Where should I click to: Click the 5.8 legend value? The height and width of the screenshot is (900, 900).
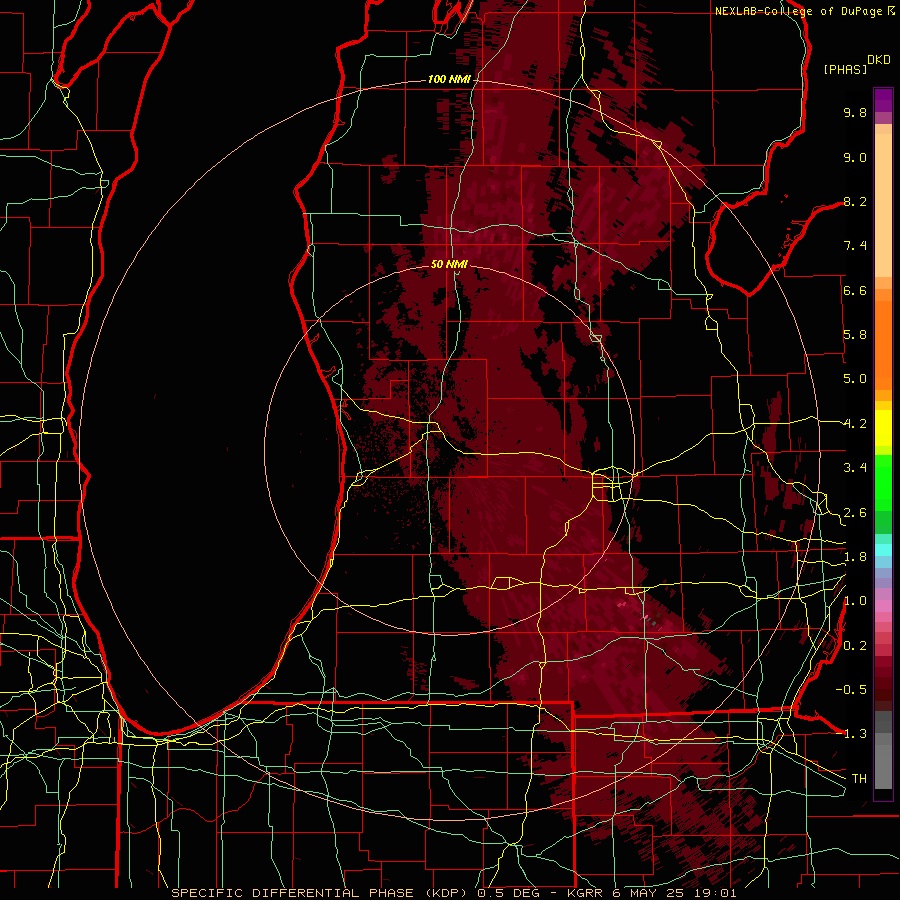coord(855,335)
